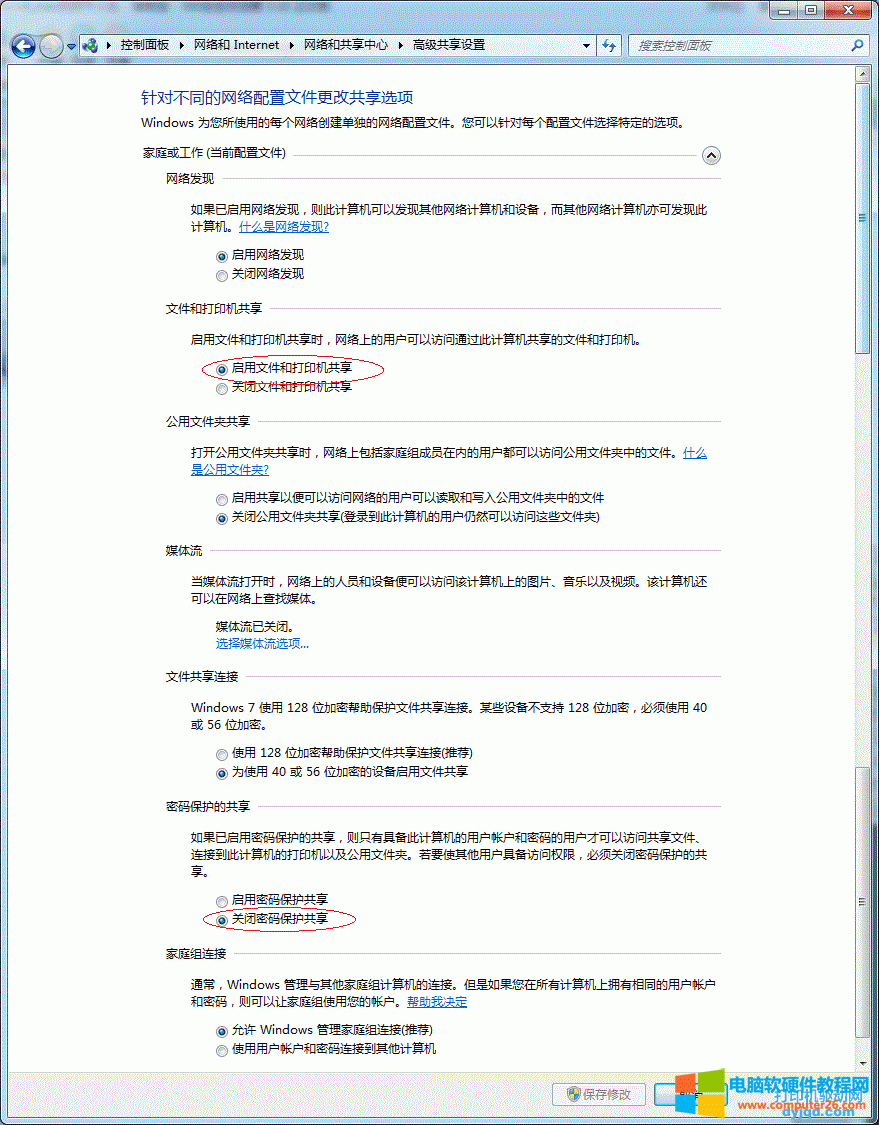This screenshot has height=1125, width=879.
Task: Enable 启用密码保护共享 option
Action: coord(221,901)
